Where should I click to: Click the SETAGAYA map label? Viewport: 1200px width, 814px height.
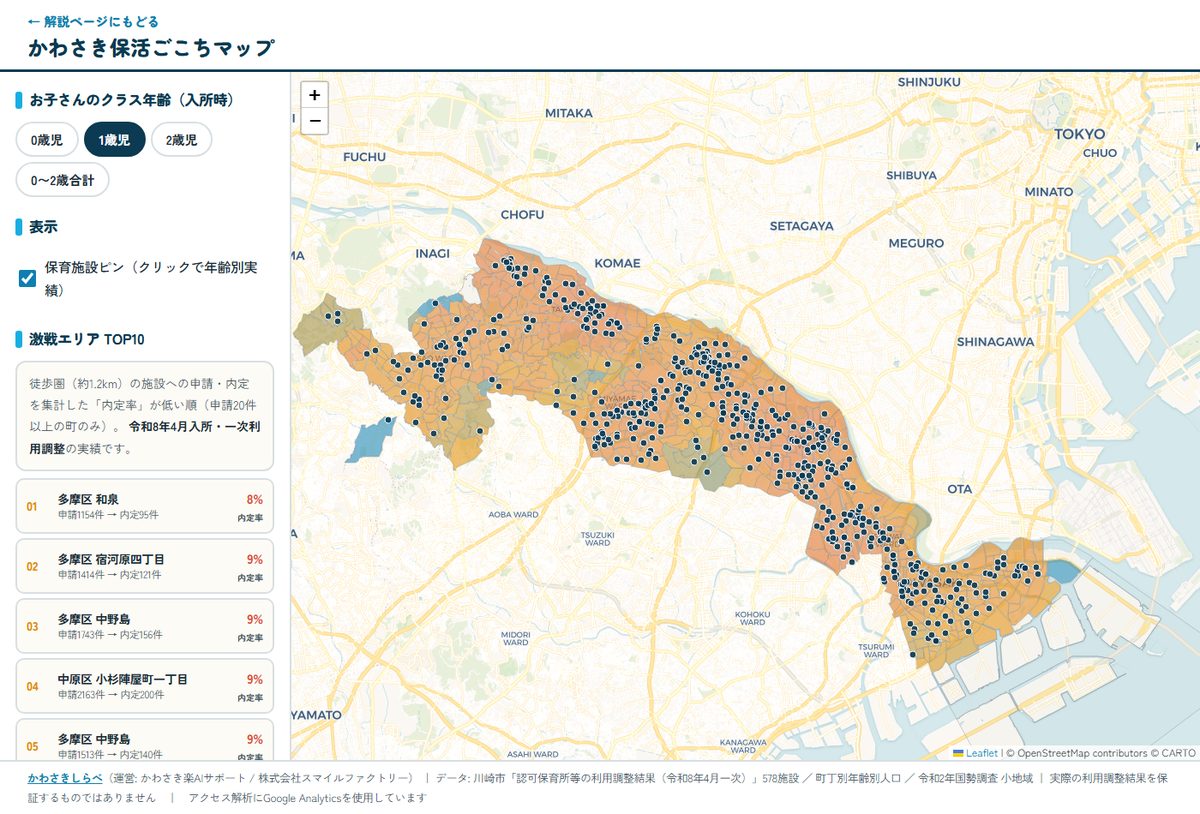(801, 226)
